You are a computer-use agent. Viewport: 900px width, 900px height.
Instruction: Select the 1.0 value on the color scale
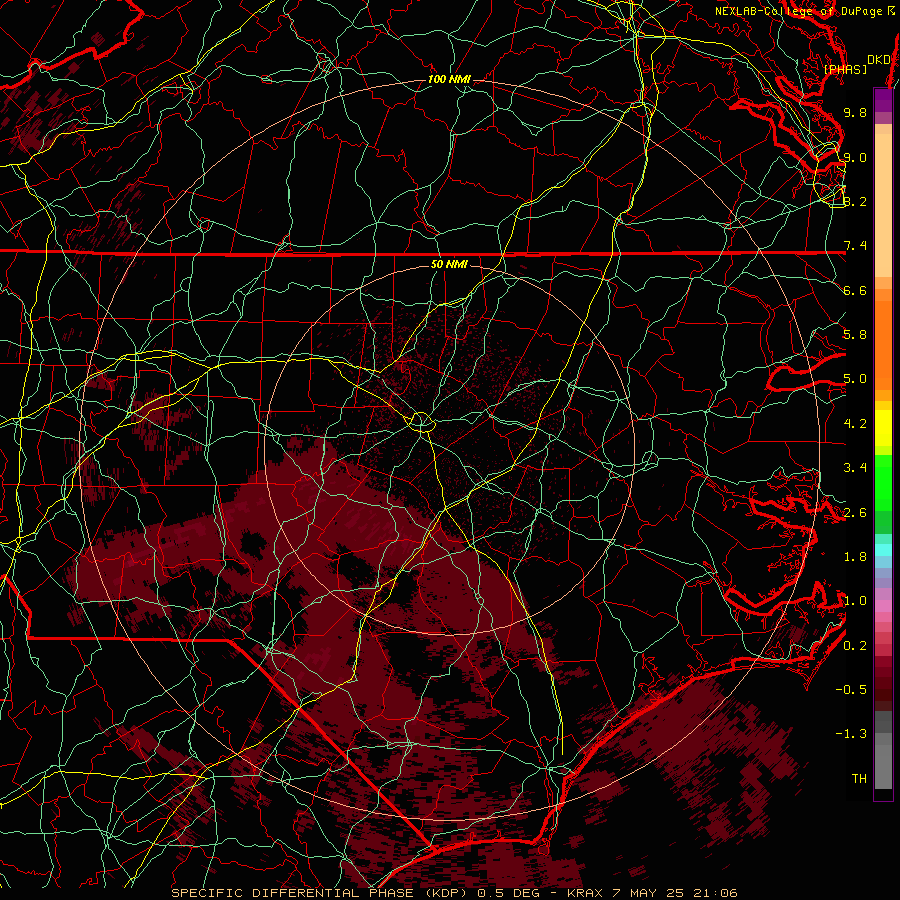[855, 601]
